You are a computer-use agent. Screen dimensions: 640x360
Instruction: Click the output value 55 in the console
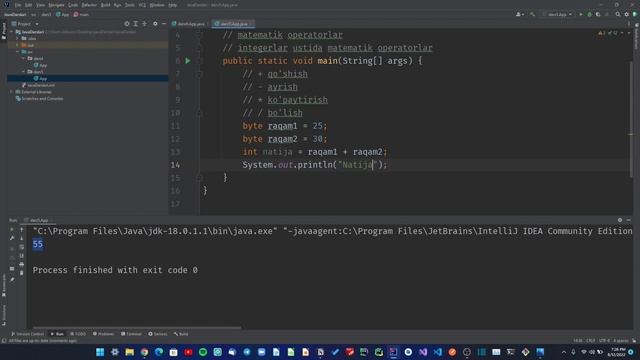pyautogui.click(x=38, y=244)
